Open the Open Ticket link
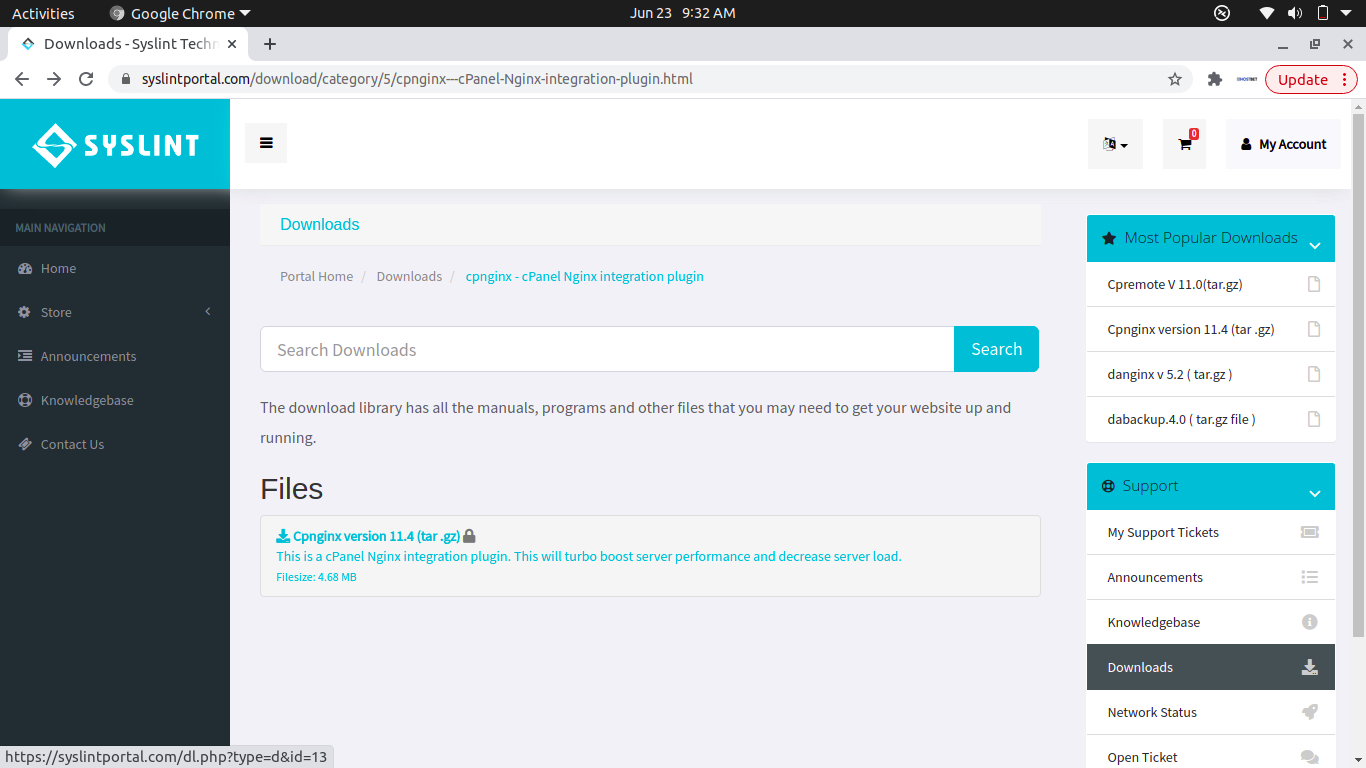This screenshot has width=1366, height=768. coord(1143,757)
